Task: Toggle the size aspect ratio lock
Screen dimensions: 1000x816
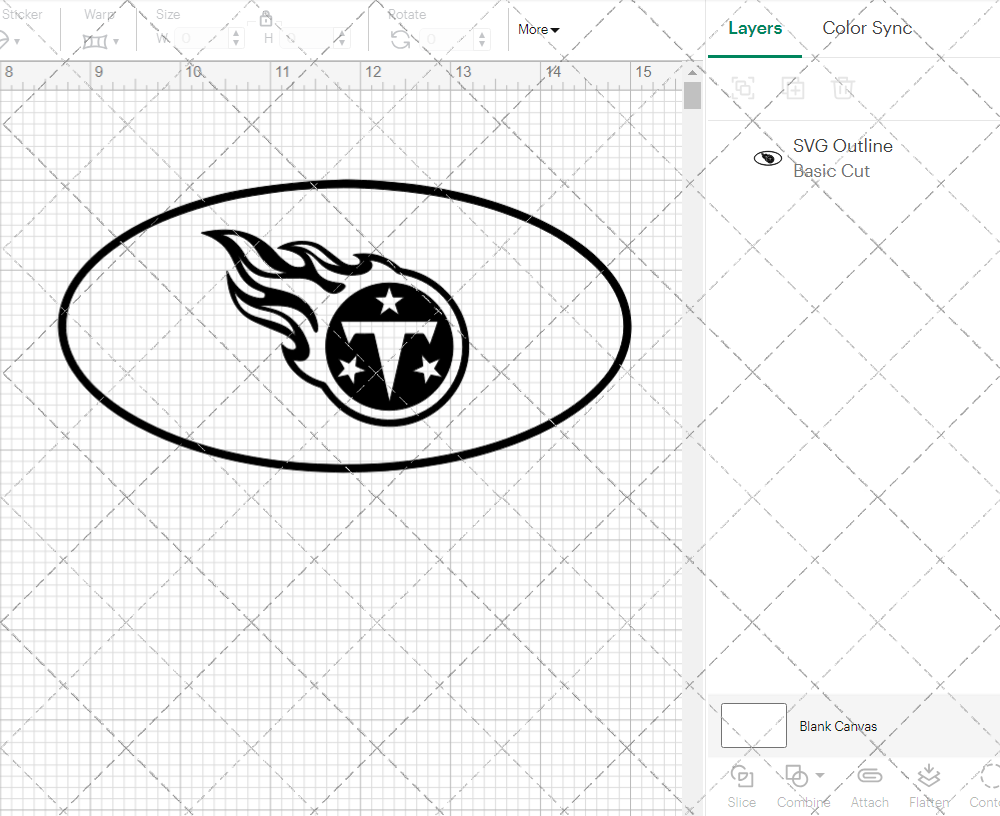Action: 266,19
